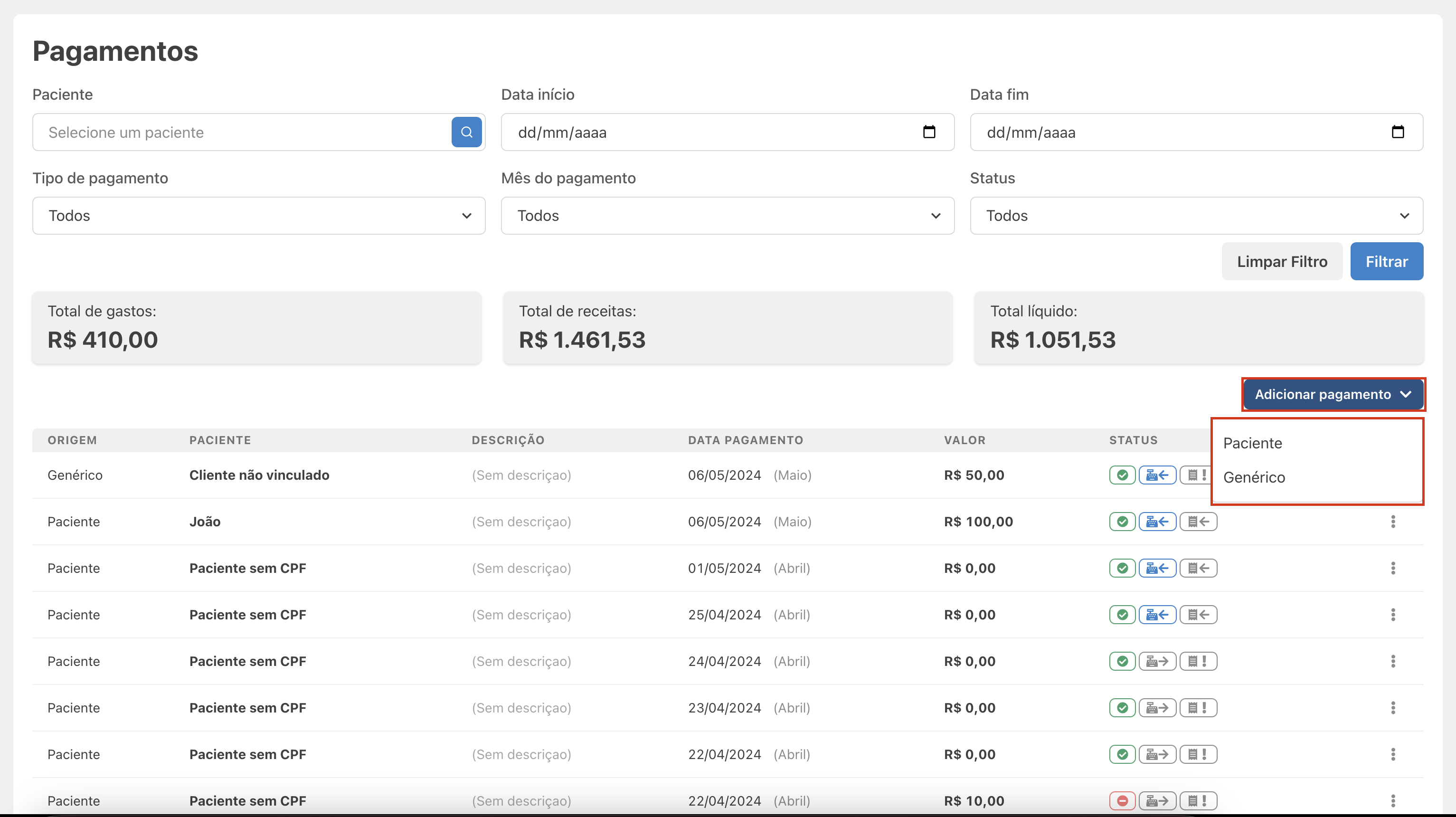Open three-dot menu for 24/04/2024 row
Image resolution: width=1456 pixels, height=817 pixels.
click(x=1393, y=661)
